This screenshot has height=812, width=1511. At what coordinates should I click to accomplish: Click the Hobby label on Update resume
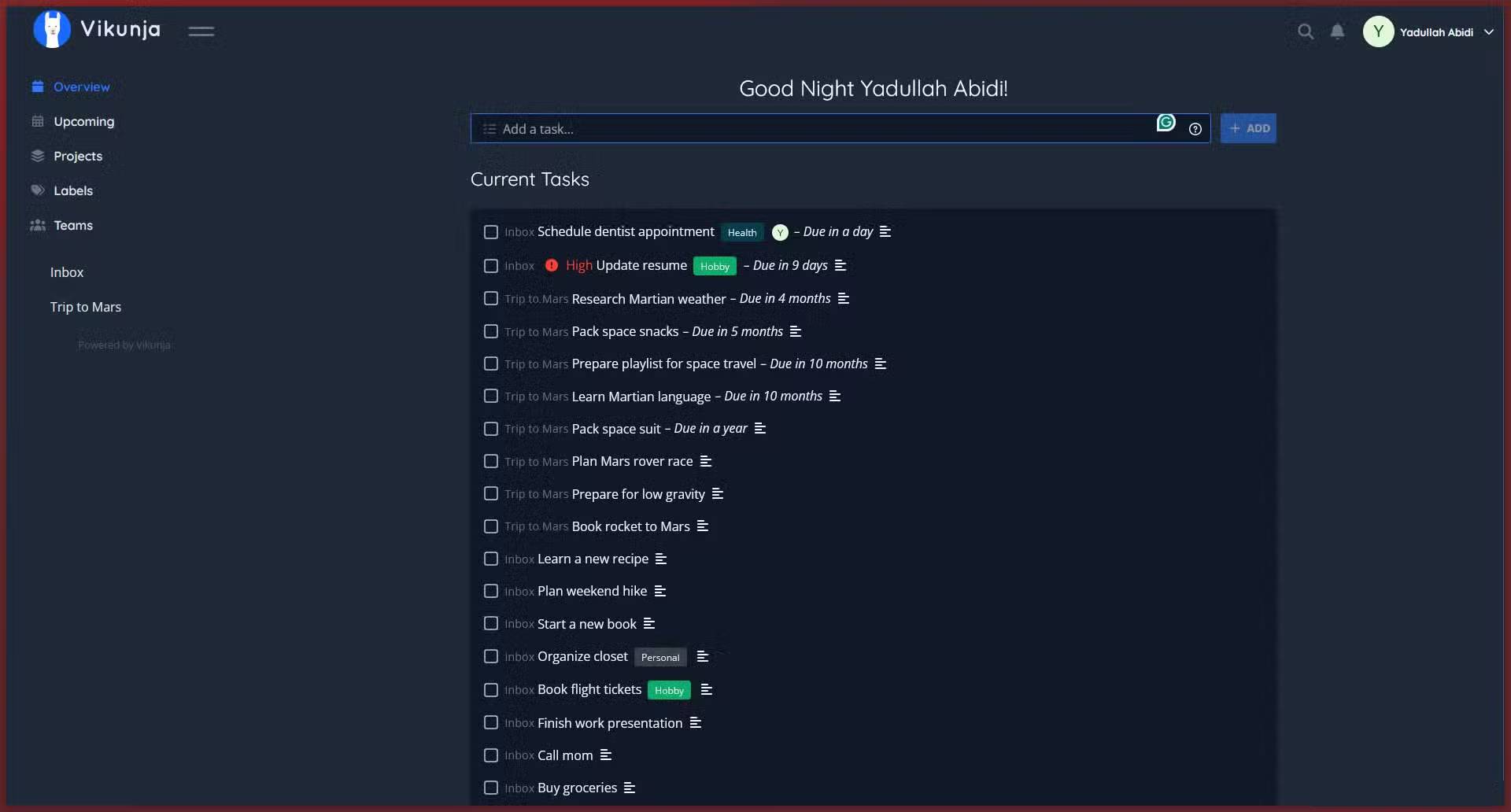pyautogui.click(x=715, y=266)
